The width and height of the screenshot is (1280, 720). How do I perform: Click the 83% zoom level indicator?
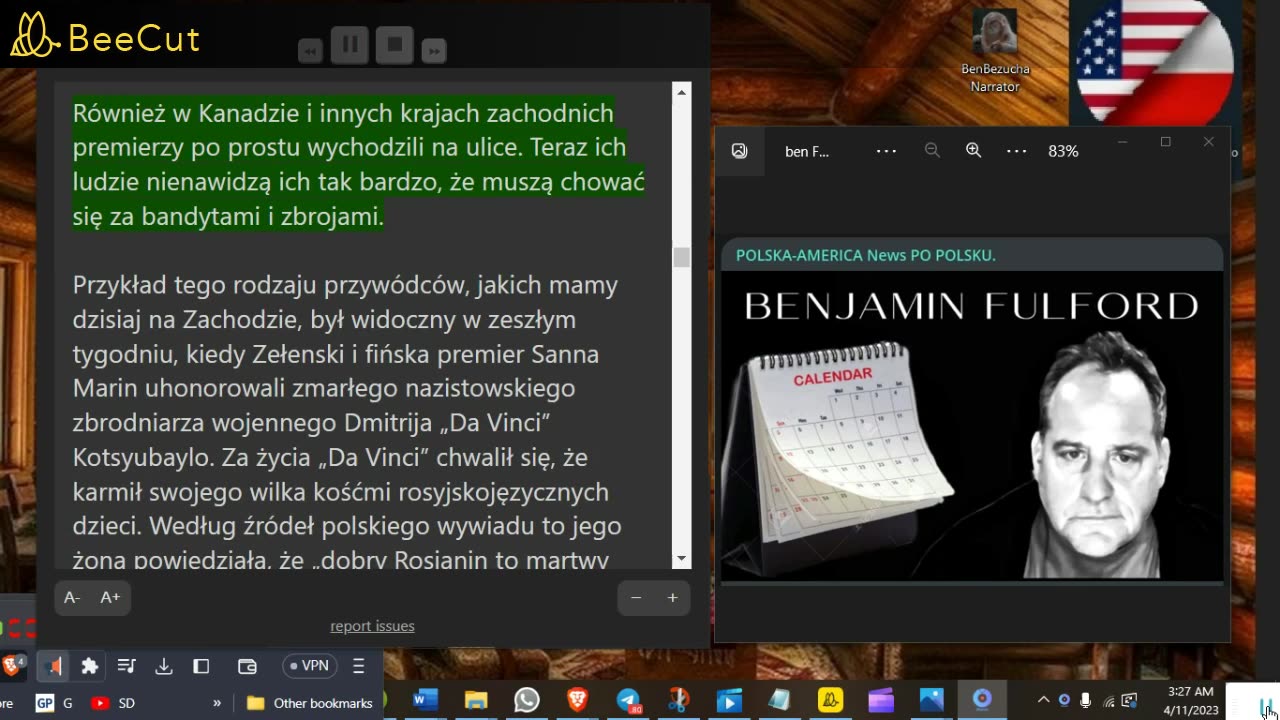pyautogui.click(x=1063, y=151)
